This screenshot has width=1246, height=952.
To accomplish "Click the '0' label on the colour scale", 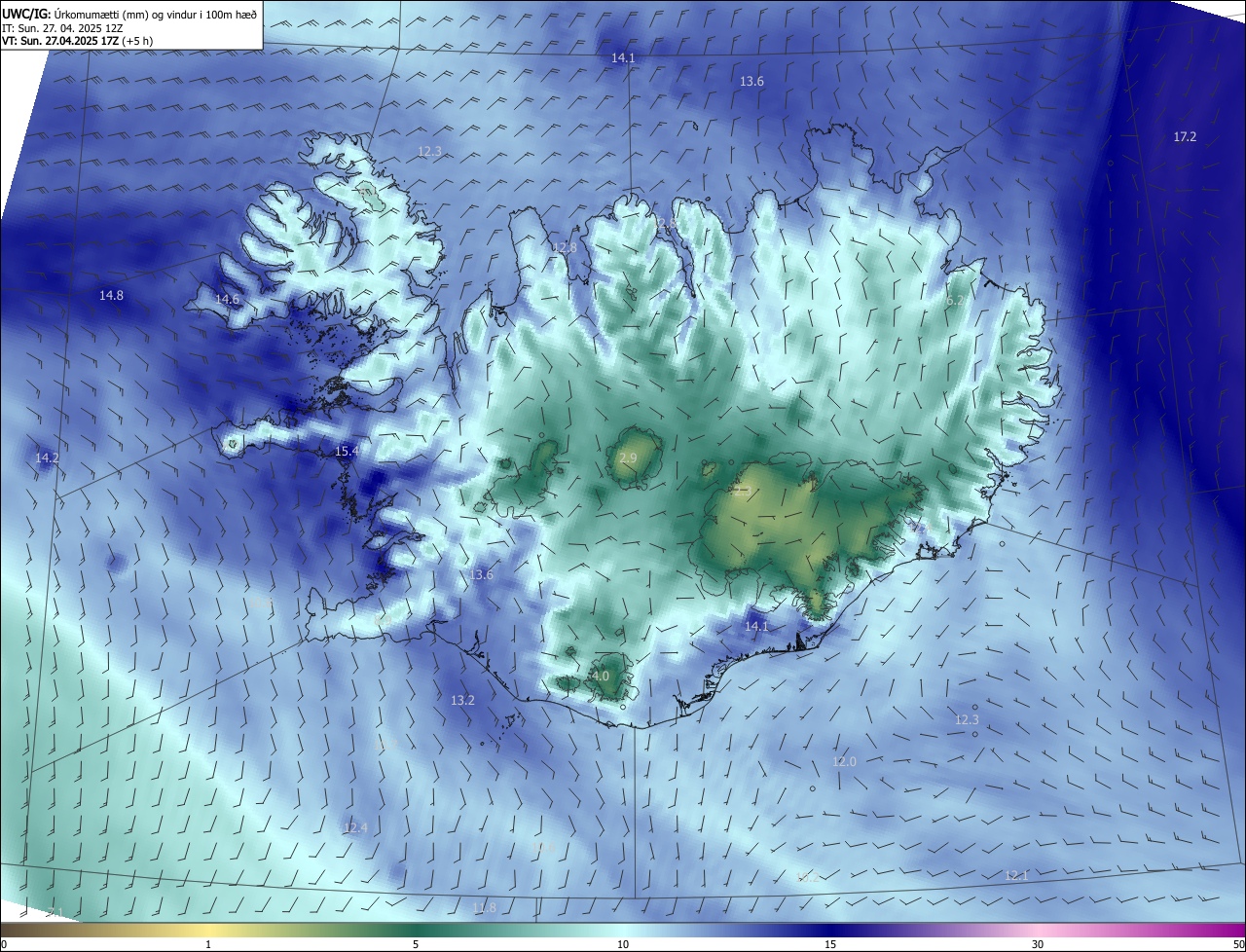I will click(x=4, y=945).
